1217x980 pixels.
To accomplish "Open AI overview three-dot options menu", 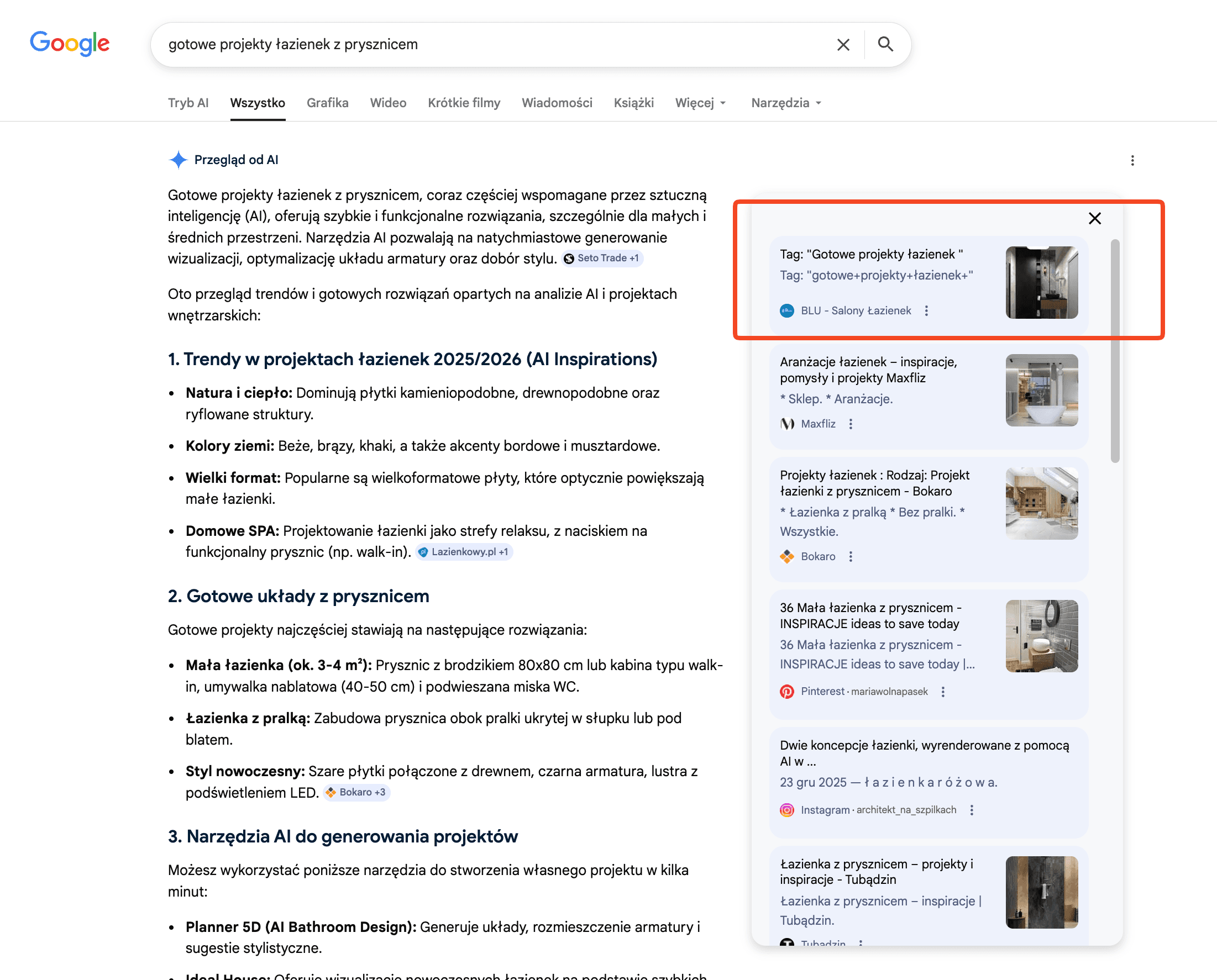I will click(x=1132, y=160).
